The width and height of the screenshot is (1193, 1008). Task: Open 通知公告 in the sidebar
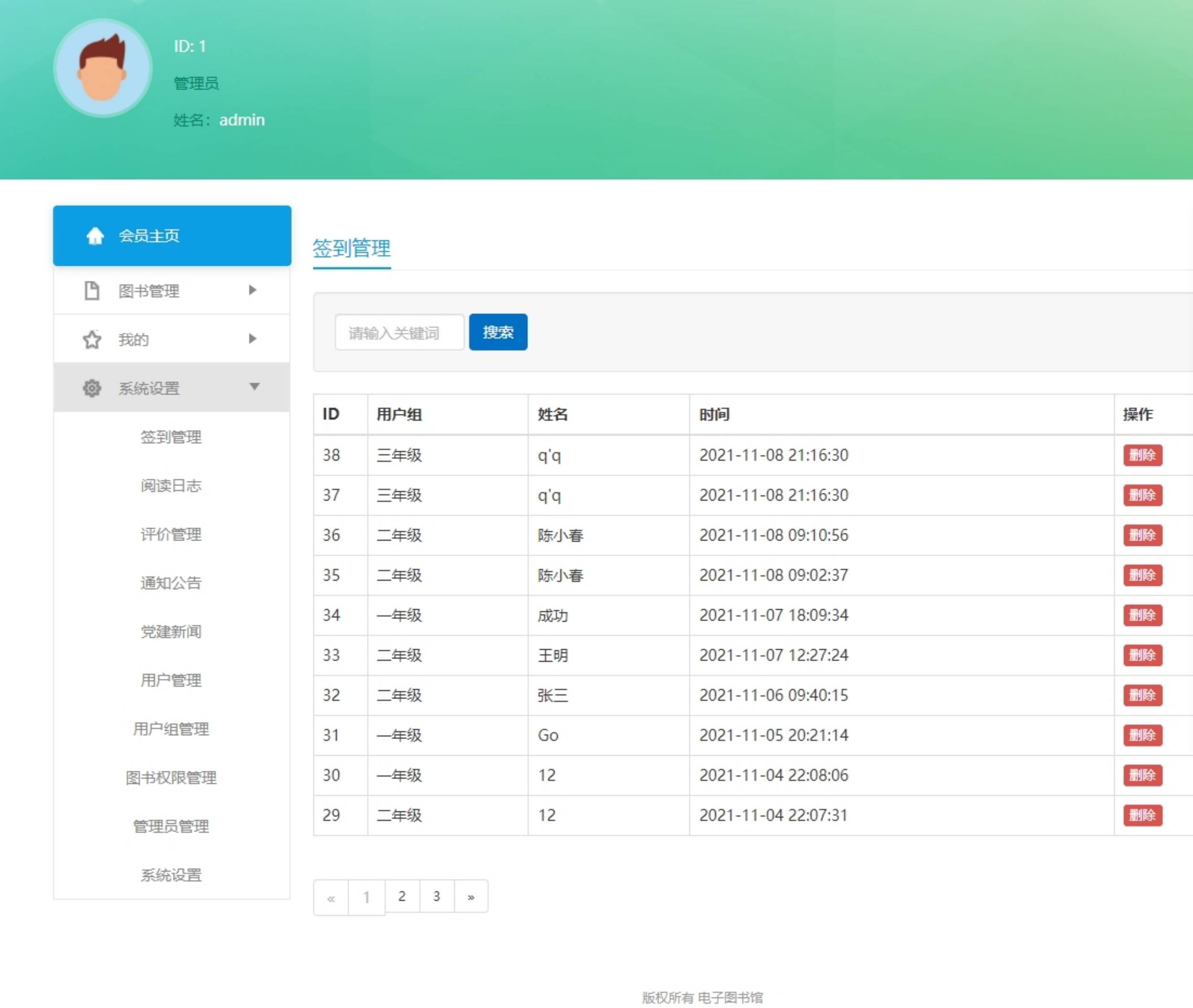point(171,583)
